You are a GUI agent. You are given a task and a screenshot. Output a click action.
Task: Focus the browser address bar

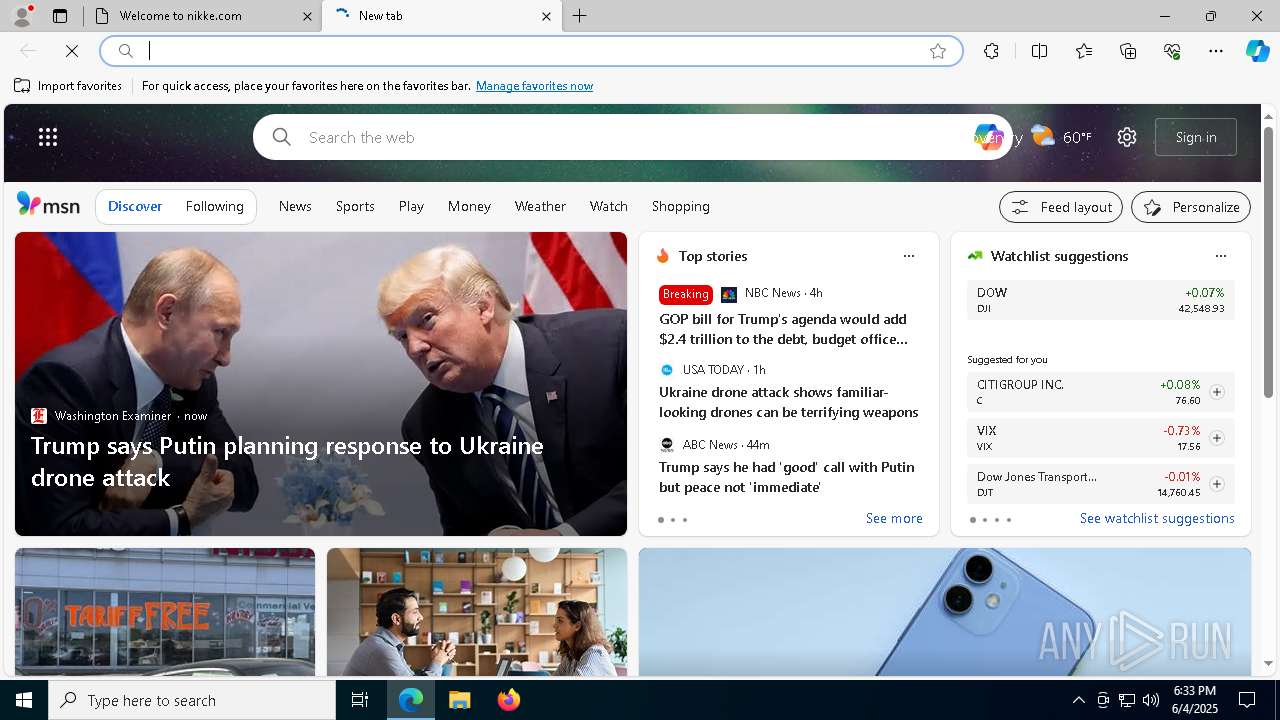[x=532, y=51]
